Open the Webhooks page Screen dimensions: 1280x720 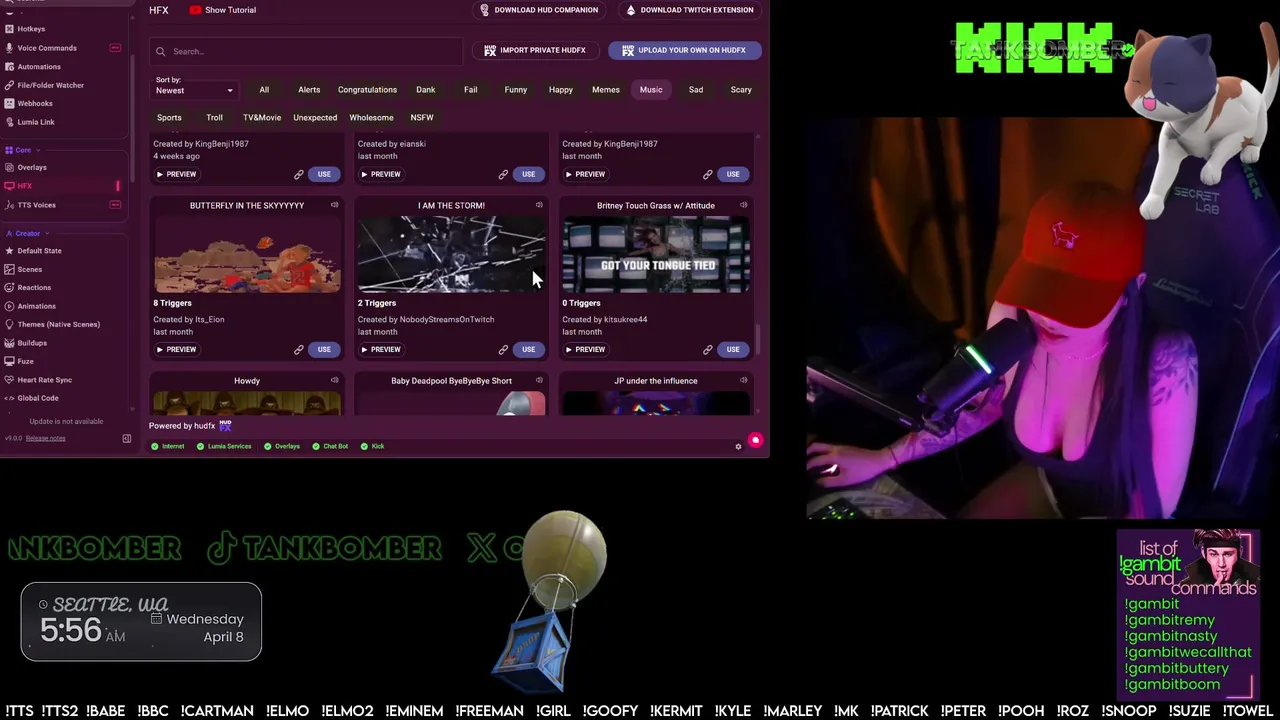tap(35, 103)
